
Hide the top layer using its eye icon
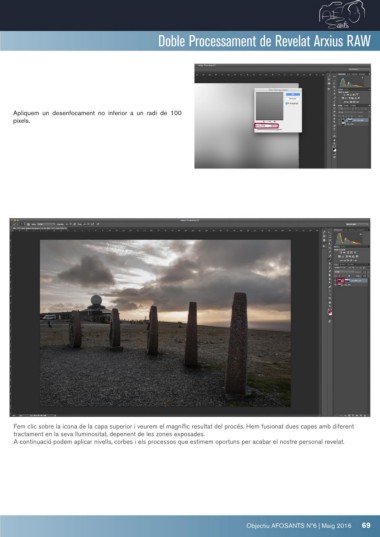tap(335, 280)
